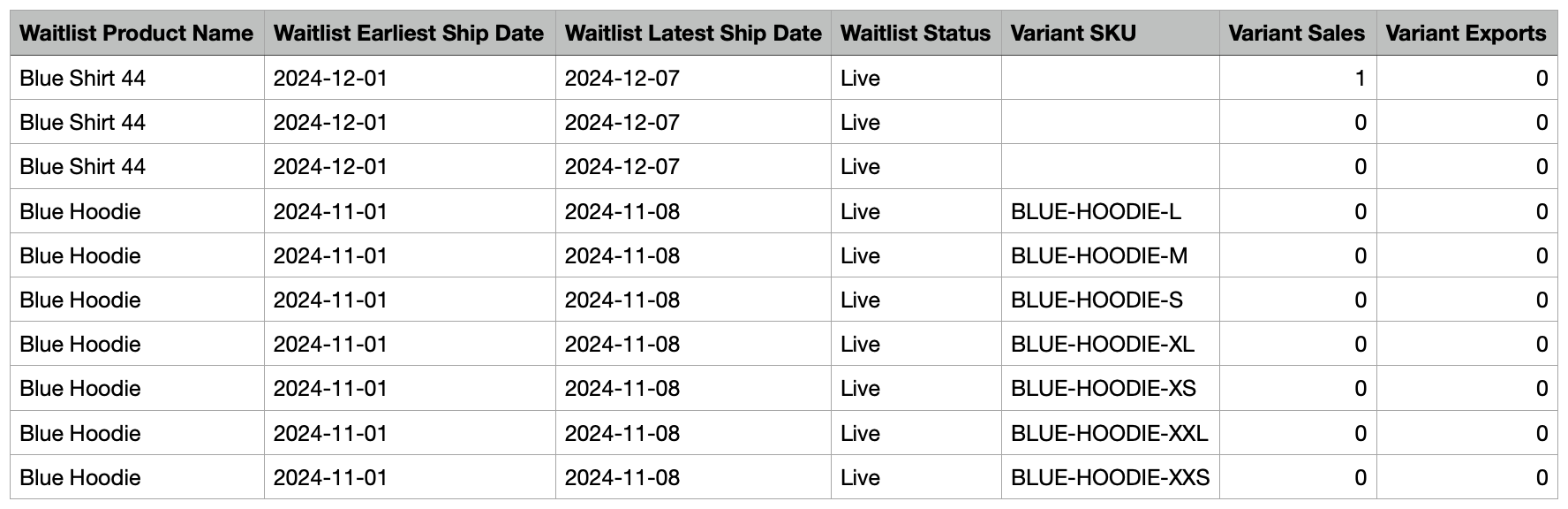Select the BLUE-HOODIE-S SKU cell
Viewport: 1568px width, 509px height.
coord(1097,300)
